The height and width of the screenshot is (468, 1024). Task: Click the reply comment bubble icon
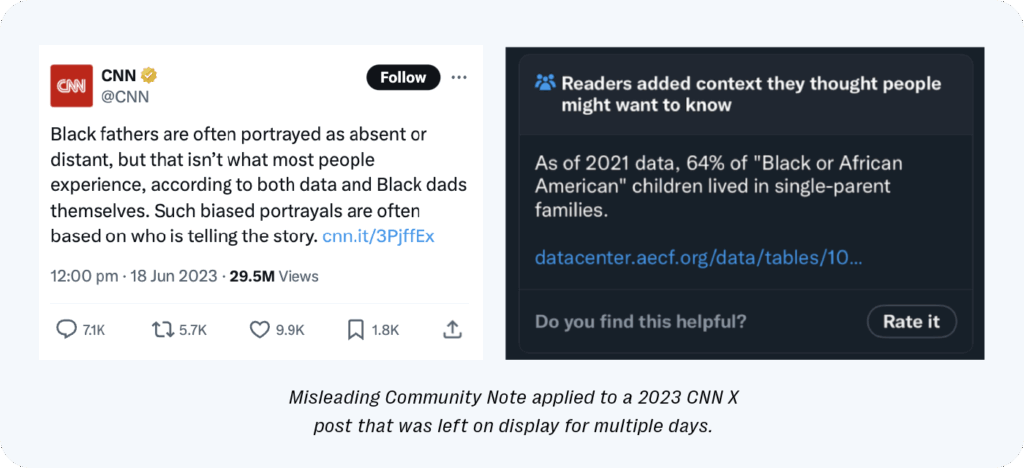(x=67, y=329)
